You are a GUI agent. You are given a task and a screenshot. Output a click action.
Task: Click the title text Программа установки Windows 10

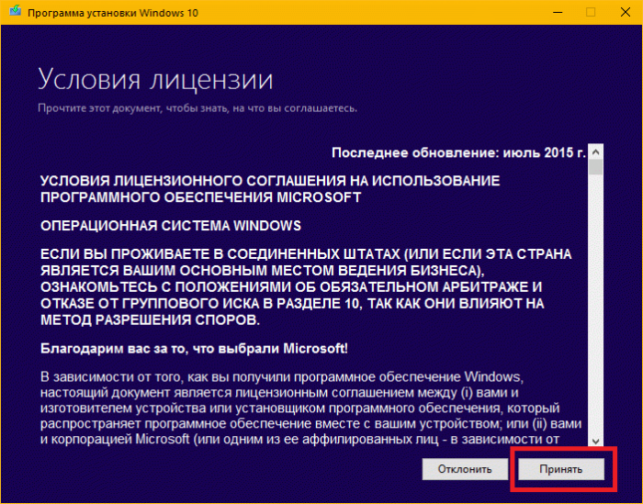[113, 13]
